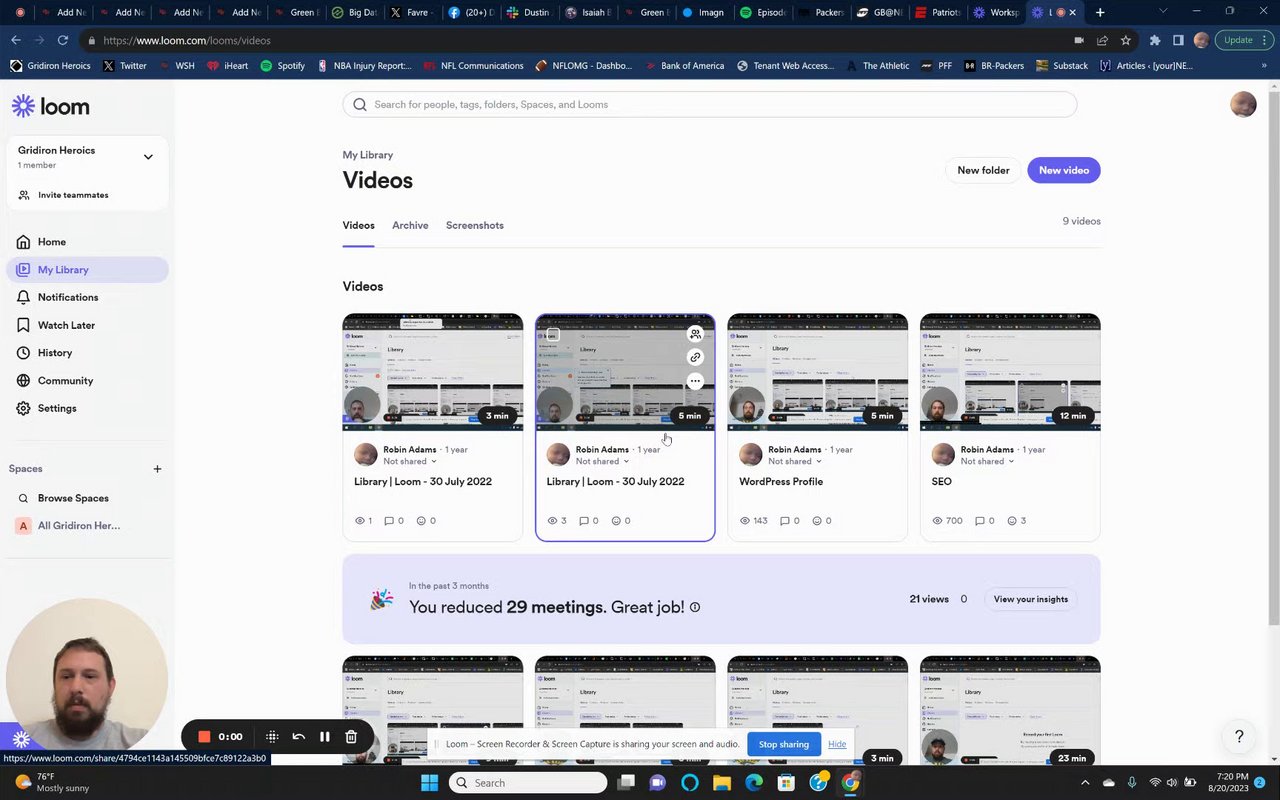This screenshot has width=1280, height=800.
Task: Open Chrome tab search chevron
Action: coord(1162,12)
